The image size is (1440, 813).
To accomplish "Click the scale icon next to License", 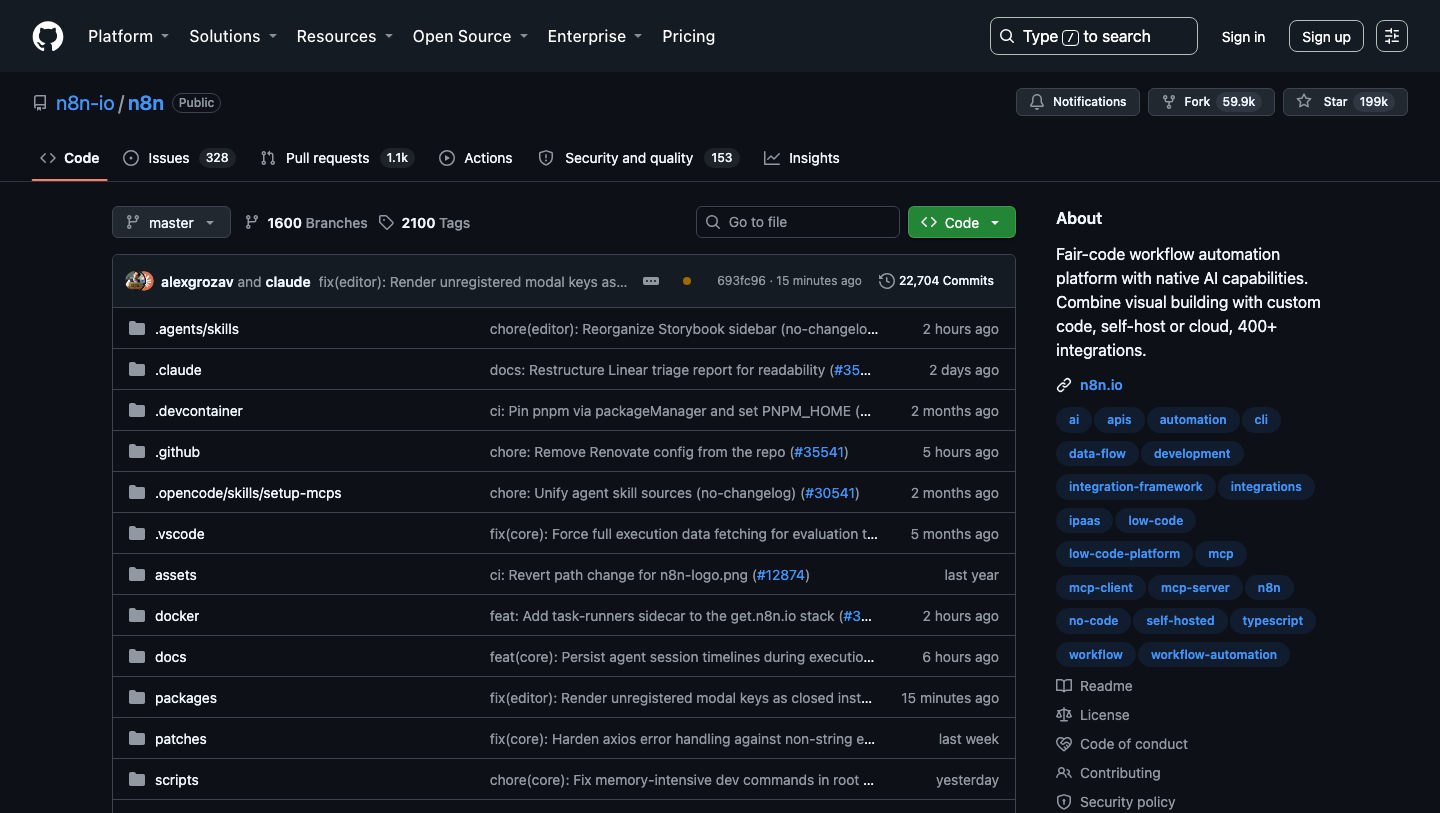I will pyautogui.click(x=1064, y=715).
